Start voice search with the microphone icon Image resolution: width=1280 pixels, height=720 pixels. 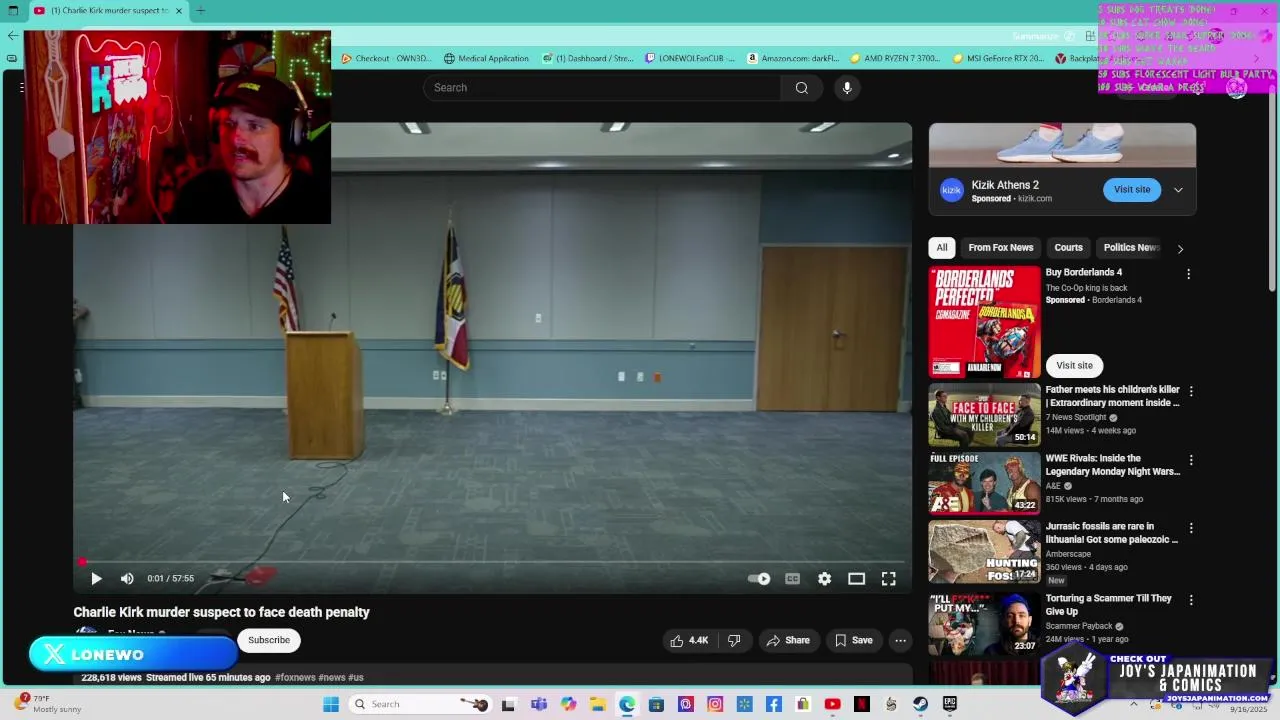click(847, 88)
